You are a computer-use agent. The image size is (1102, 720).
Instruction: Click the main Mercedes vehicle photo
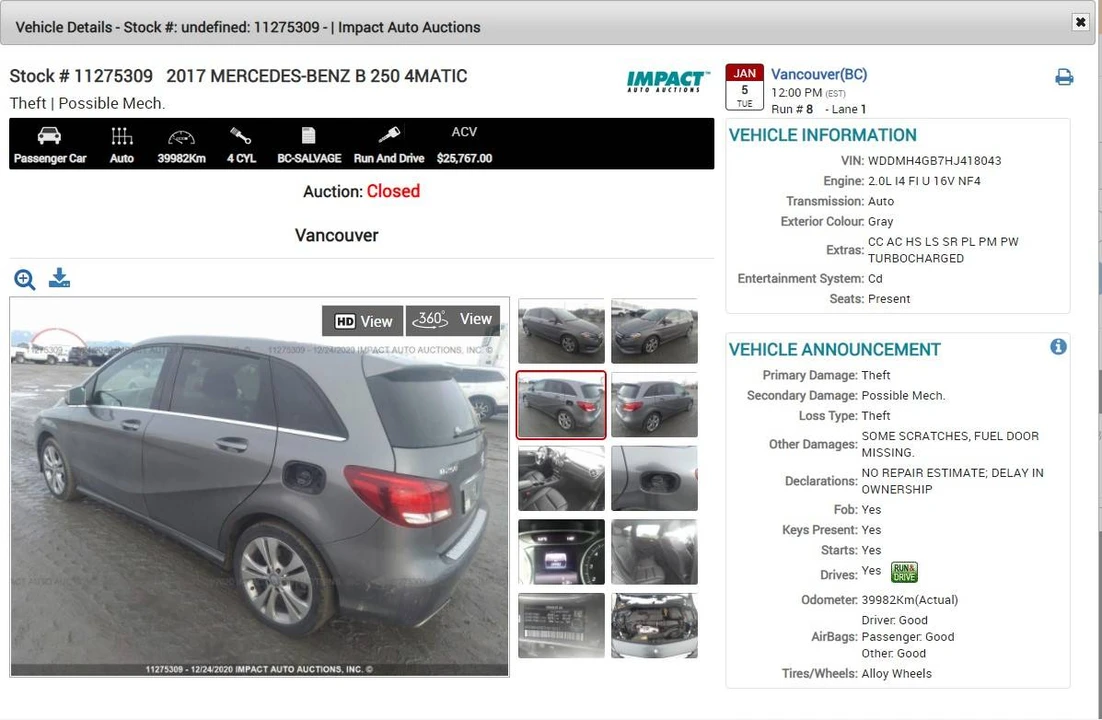(259, 487)
